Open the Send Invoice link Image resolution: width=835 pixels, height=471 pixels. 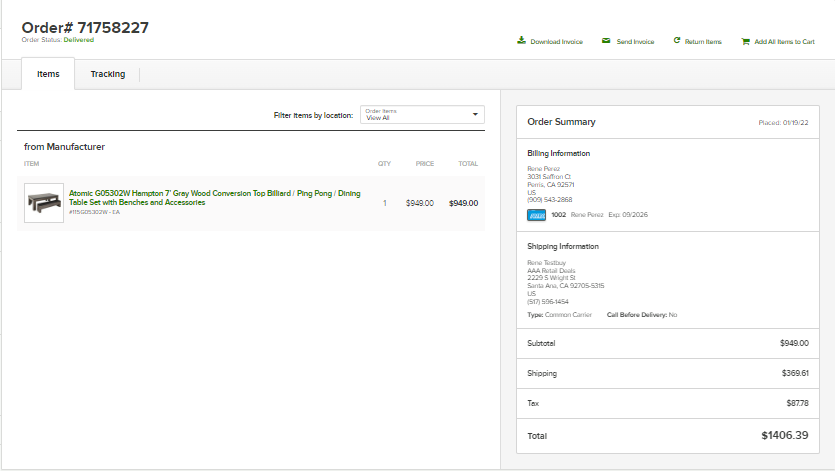point(635,42)
